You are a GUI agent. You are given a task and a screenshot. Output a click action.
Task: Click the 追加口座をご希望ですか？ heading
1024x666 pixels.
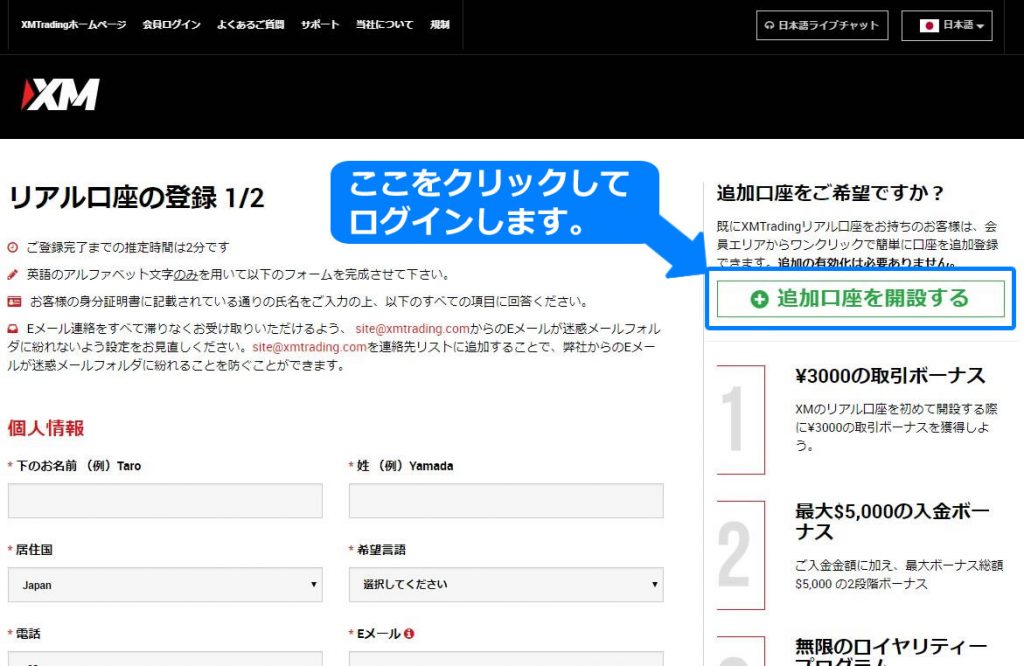(831, 193)
